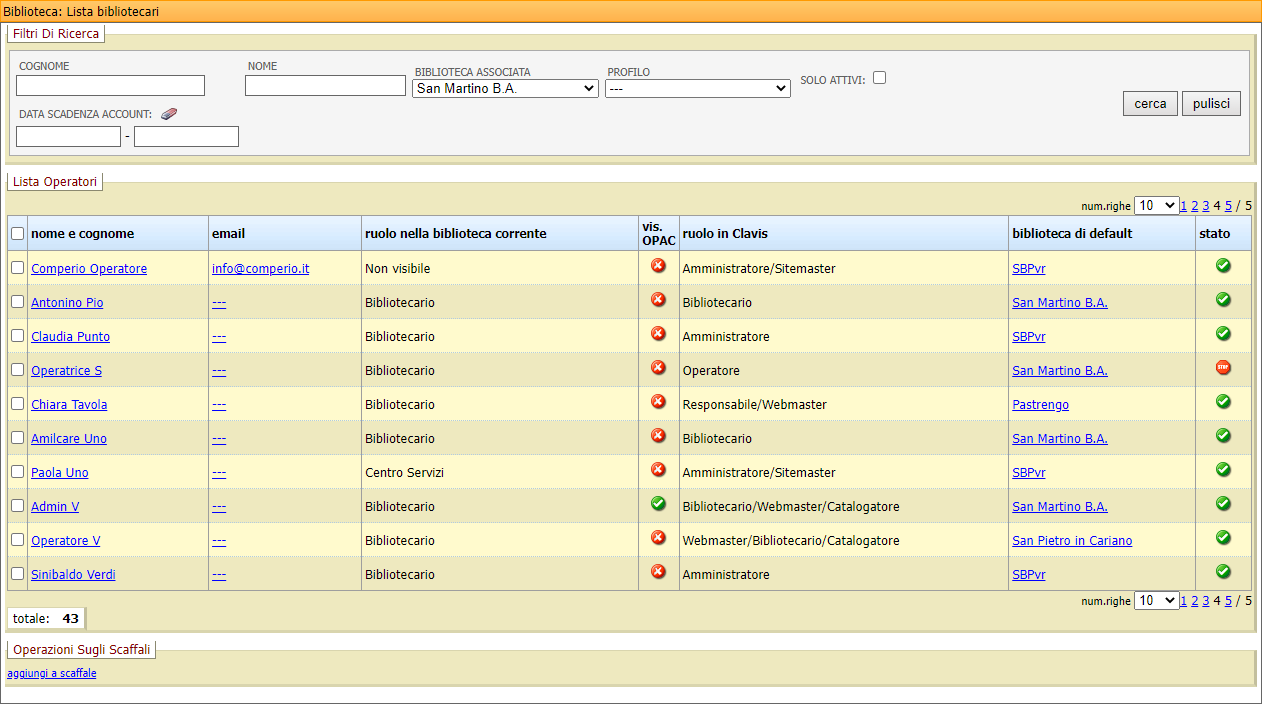Click the green OPAC visibility icon for Admin V

point(658,504)
